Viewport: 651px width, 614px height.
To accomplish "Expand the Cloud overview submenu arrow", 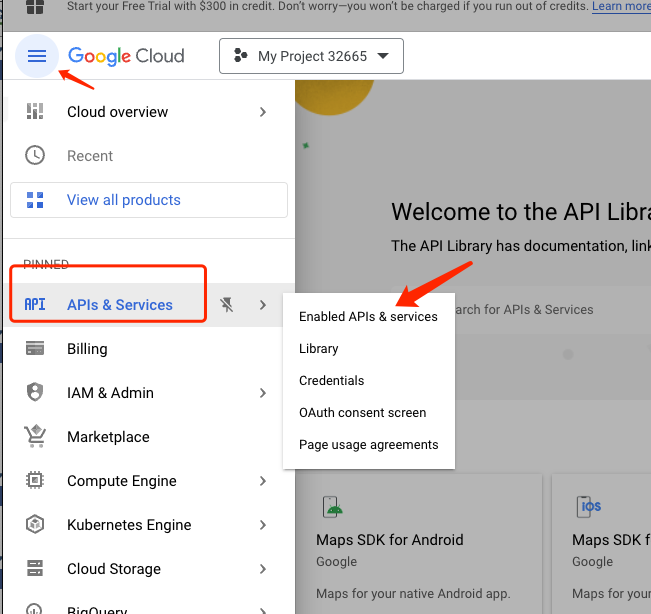I will tap(263, 112).
